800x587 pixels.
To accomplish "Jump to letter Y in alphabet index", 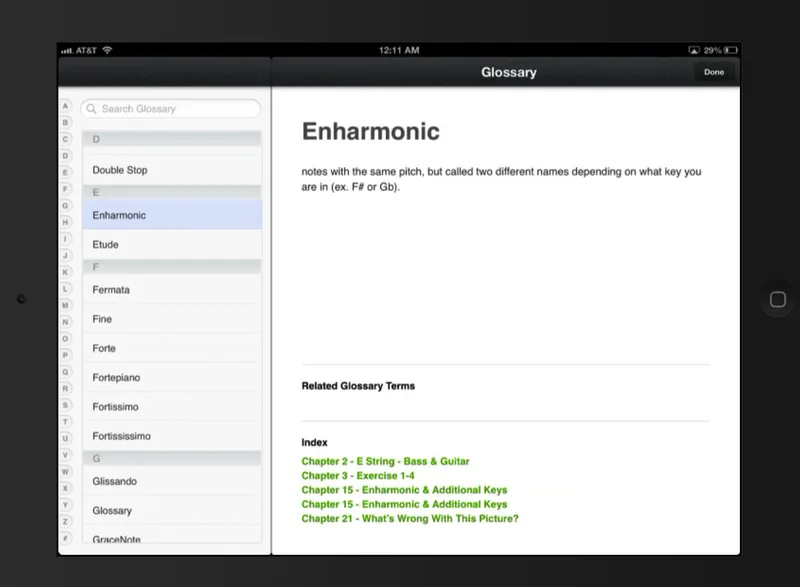I will 65,505.
